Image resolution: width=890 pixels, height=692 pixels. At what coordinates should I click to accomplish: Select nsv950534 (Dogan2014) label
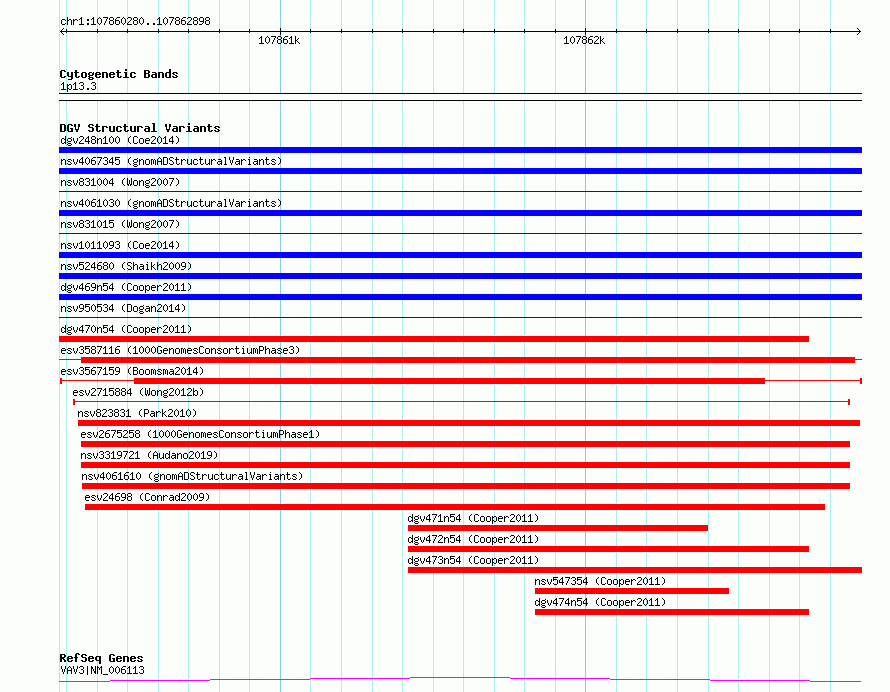123,308
